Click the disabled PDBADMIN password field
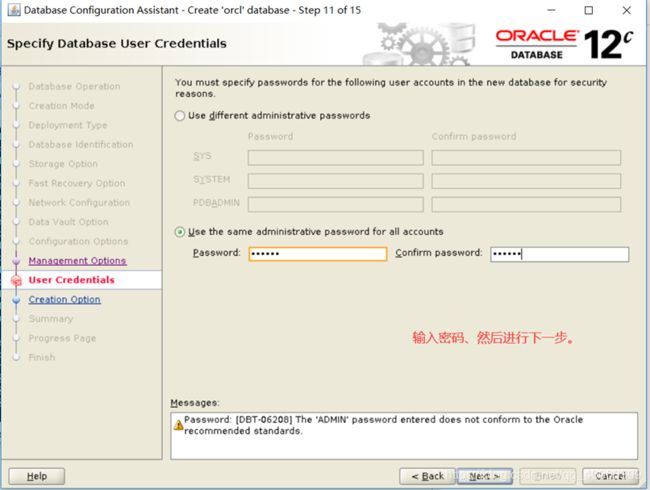Screen dimensions: 650x490 pyautogui.click(x=336, y=204)
